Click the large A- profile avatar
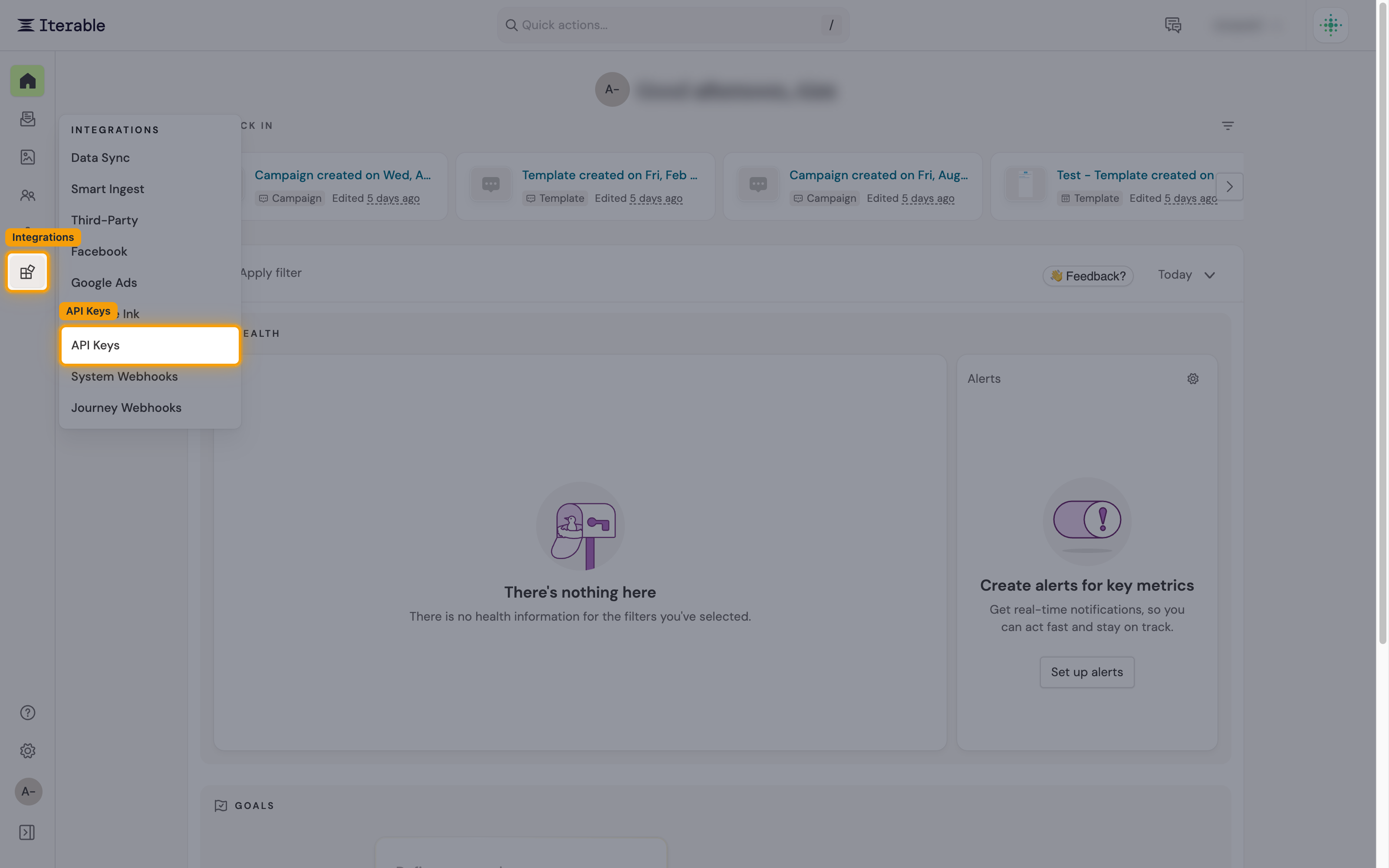 point(612,89)
